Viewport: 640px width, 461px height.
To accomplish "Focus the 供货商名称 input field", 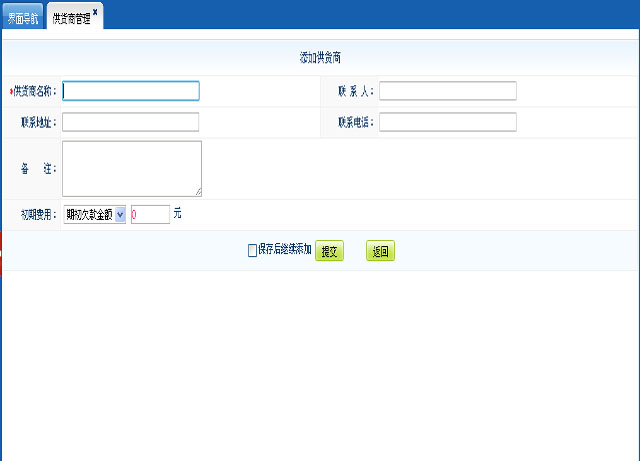I will tap(131, 91).
